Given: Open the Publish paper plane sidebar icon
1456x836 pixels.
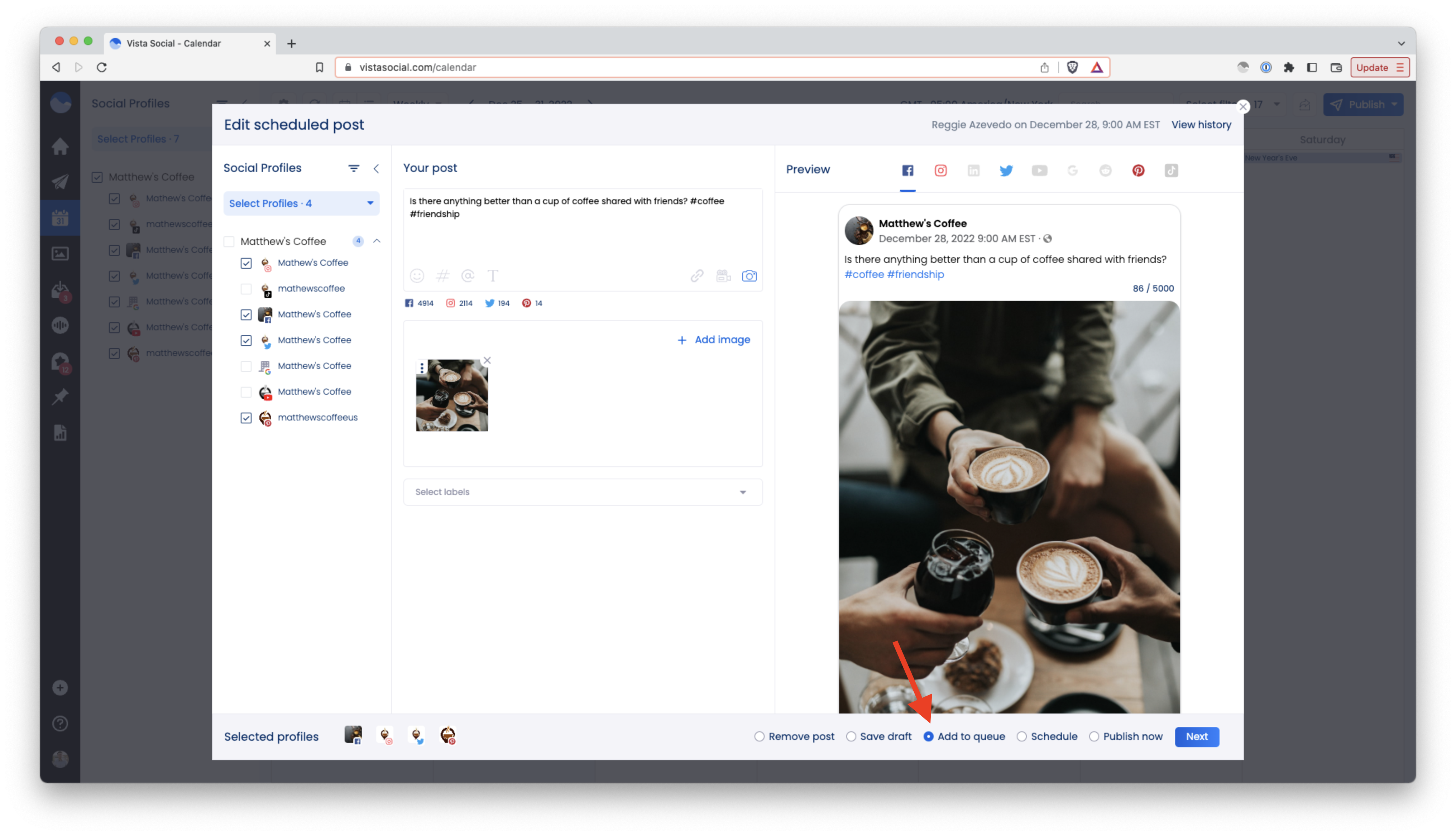Looking at the screenshot, I should [x=60, y=182].
